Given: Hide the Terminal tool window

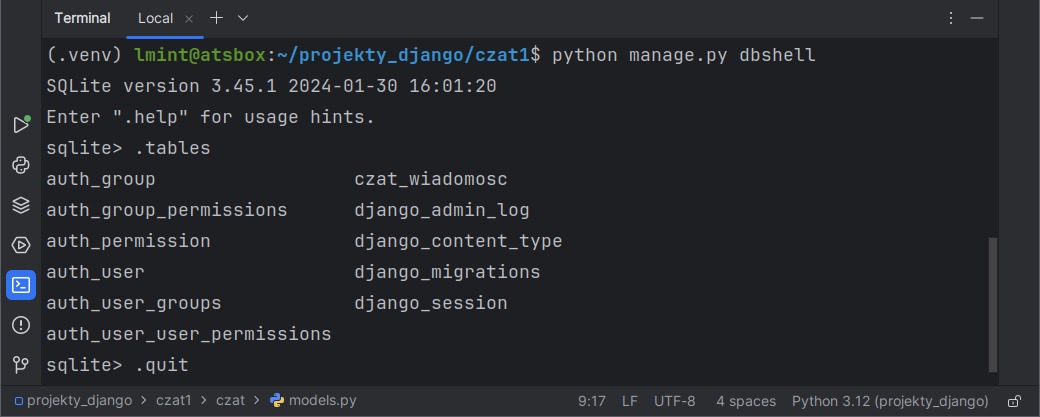Looking at the screenshot, I should 976,19.
